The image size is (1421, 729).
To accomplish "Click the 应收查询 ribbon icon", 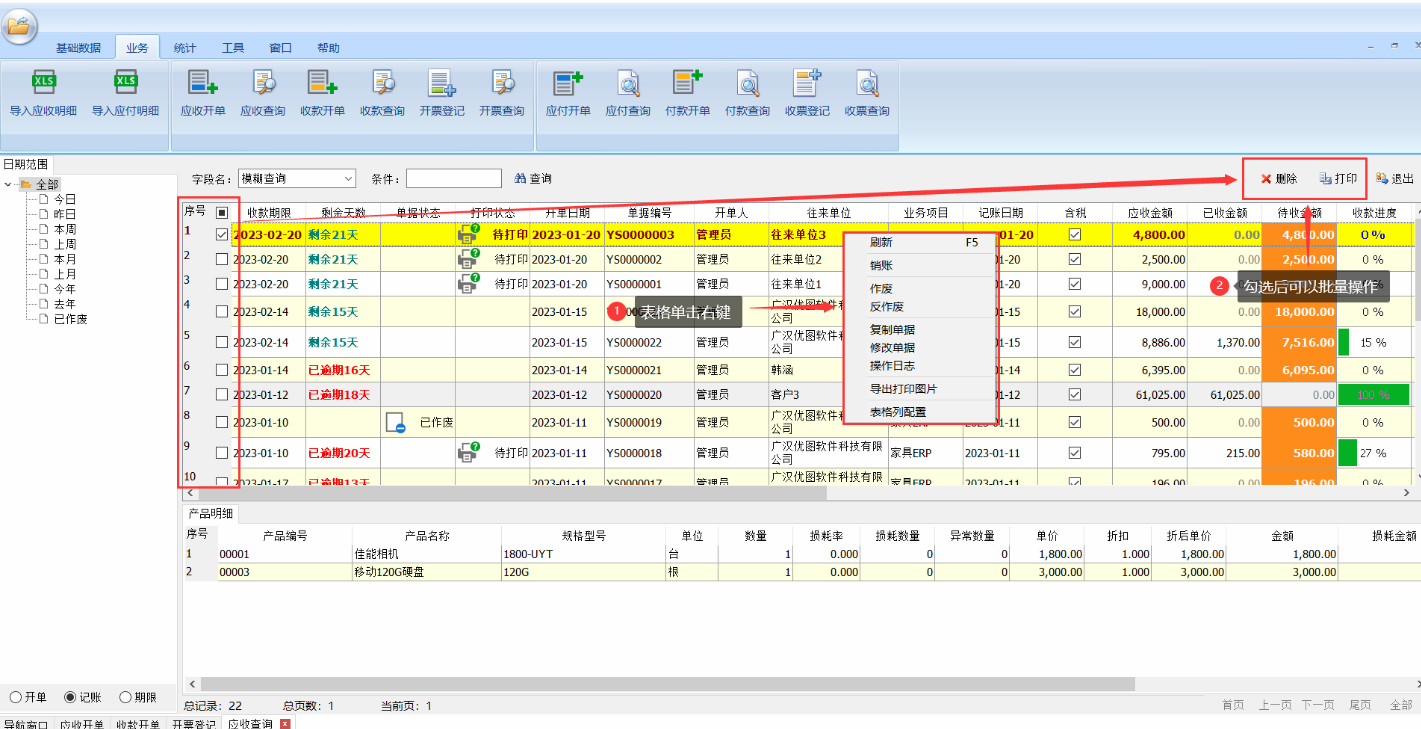I will (263, 83).
